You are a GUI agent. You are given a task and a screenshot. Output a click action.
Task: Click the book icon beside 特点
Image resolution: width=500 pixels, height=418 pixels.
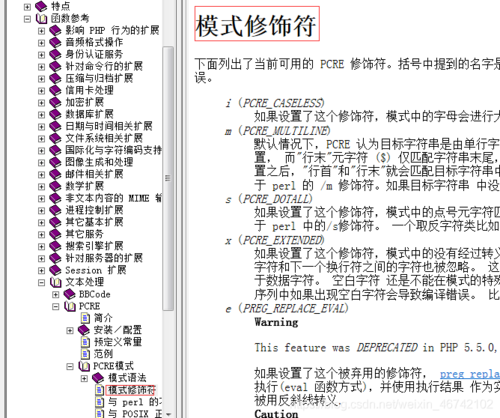click(41, 6)
